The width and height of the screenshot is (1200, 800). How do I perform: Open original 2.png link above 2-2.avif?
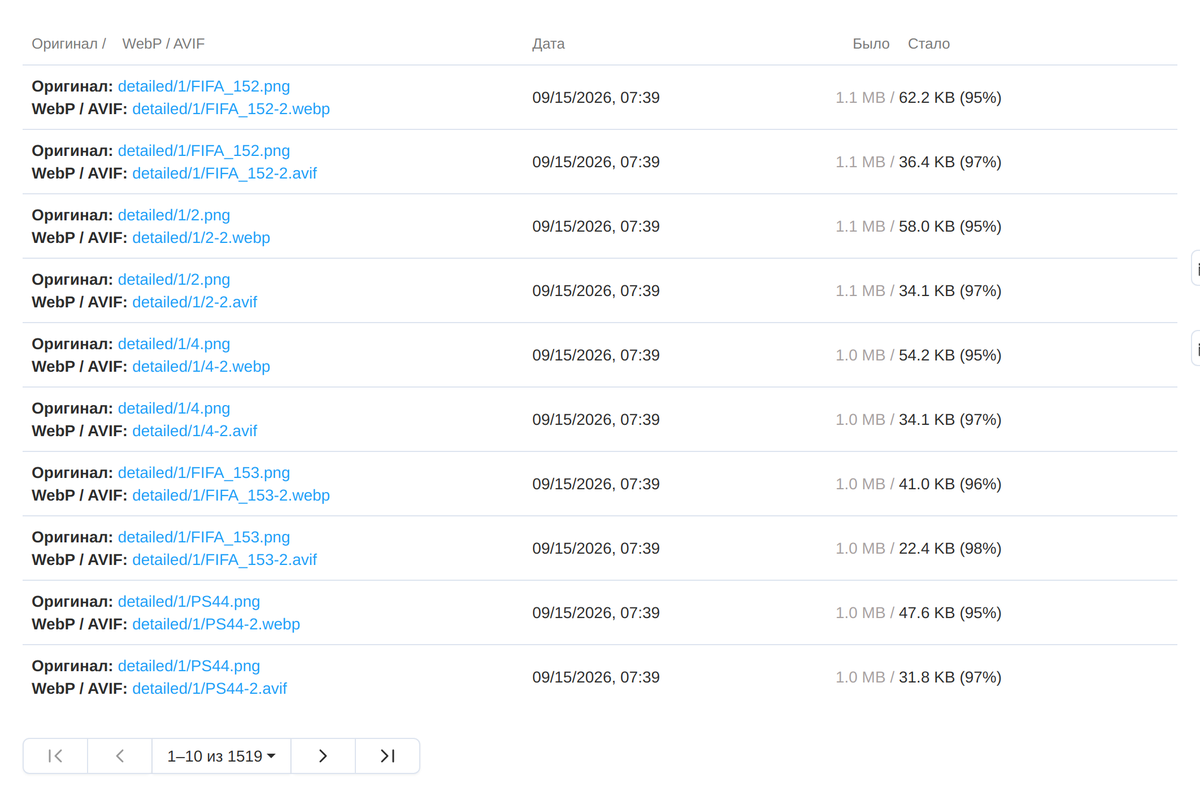[174, 279]
